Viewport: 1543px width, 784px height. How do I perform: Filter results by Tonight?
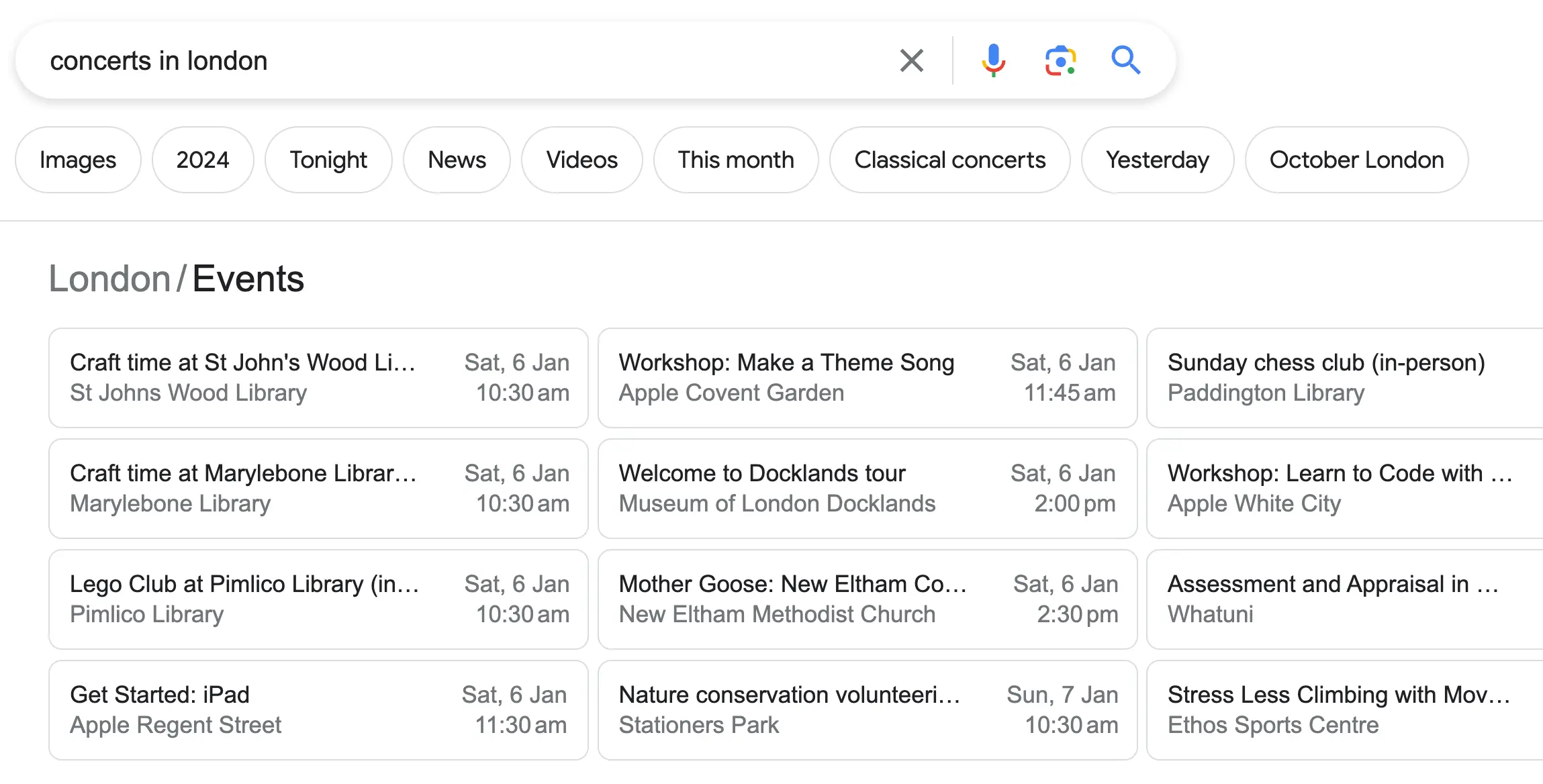[328, 160]
